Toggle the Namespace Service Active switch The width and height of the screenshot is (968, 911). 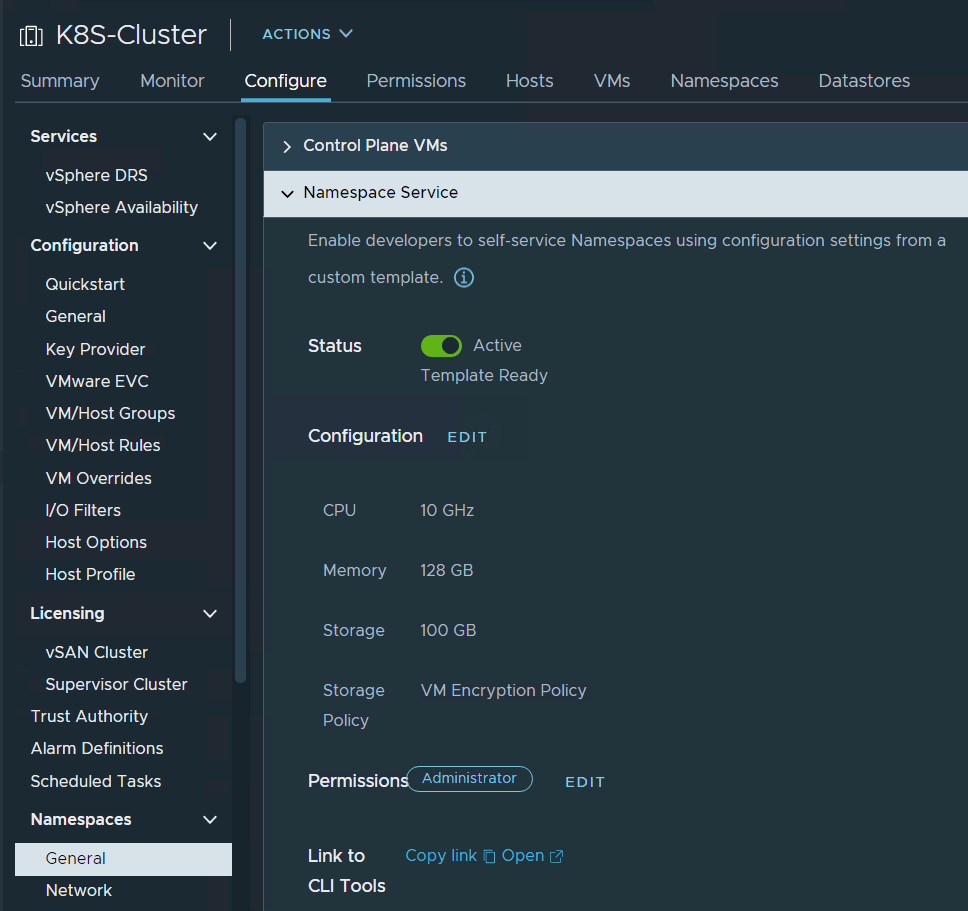pyautogui.click(x=441, y=346)
